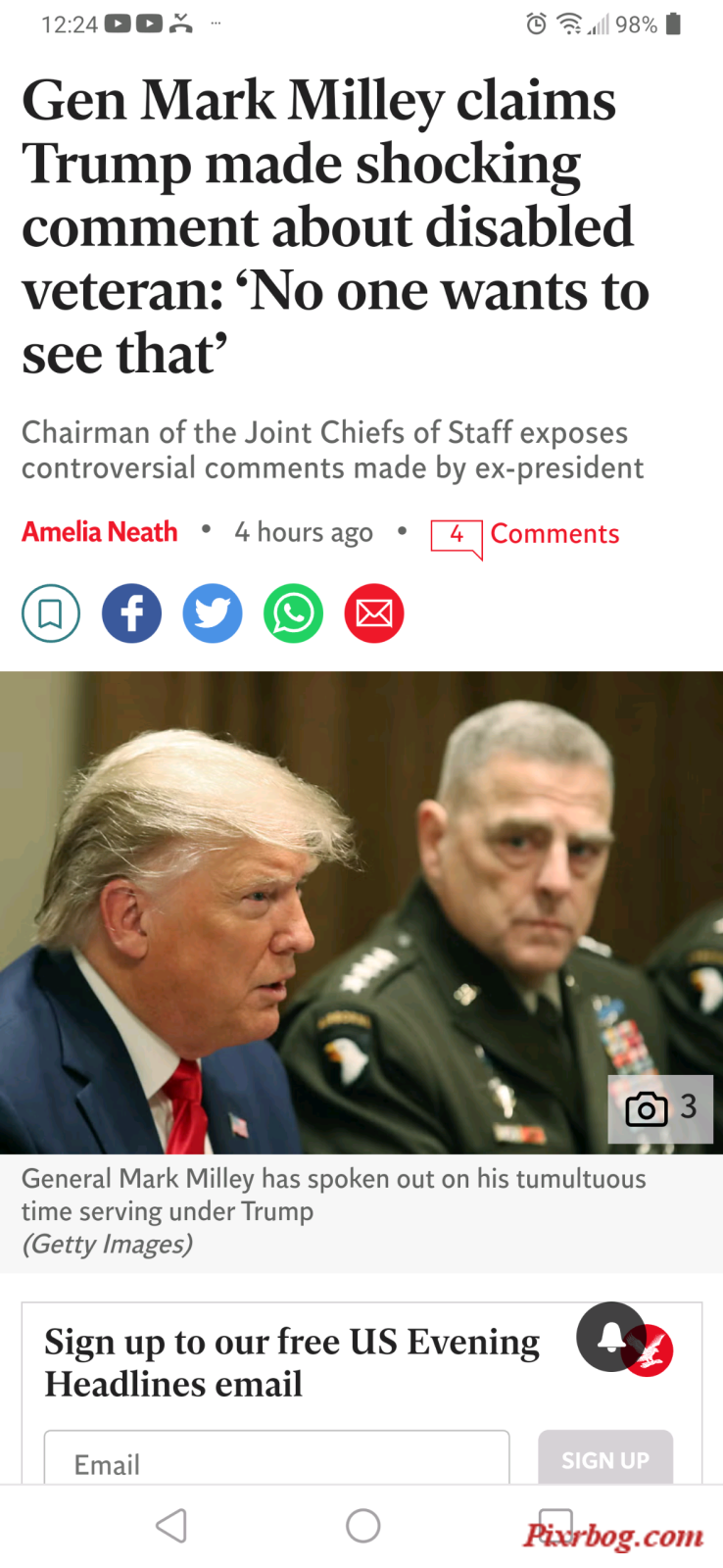Open author Amelia Neath's page
The height and width of the screenshot is (1568, 723).
pos(100,532)
